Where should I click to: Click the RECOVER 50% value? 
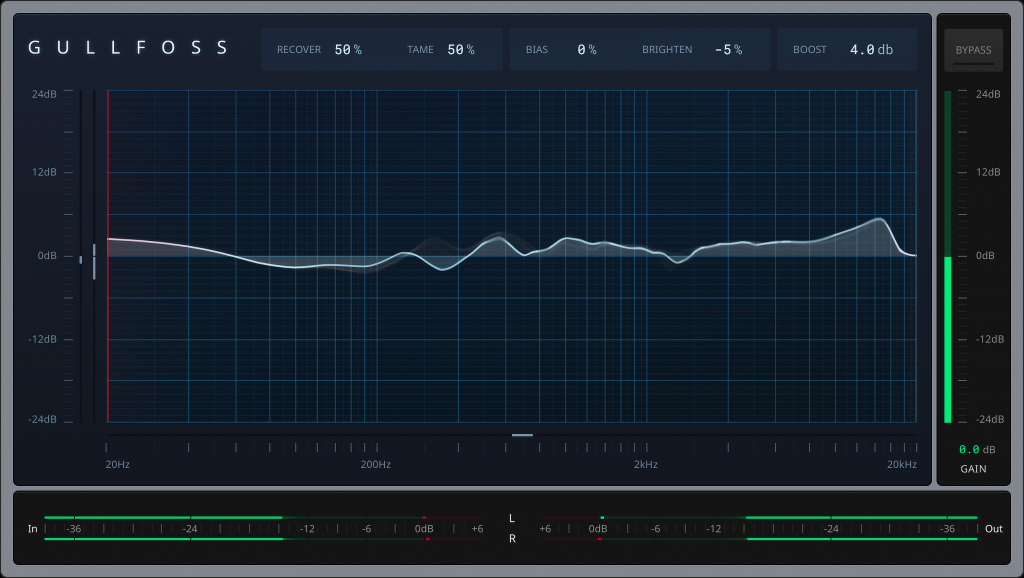(x=348, y=49)
